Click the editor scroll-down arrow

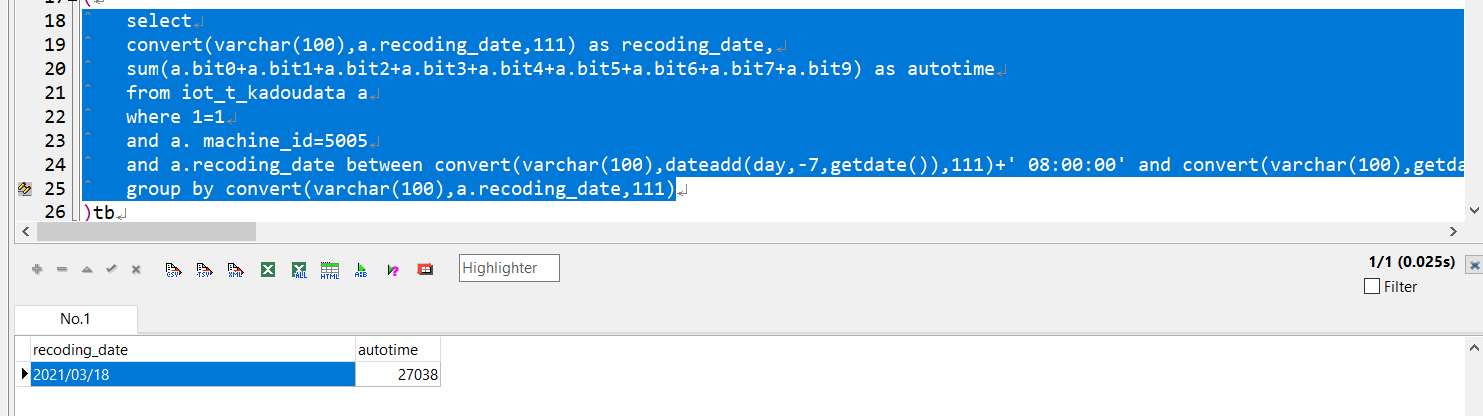click(1473, 210)
